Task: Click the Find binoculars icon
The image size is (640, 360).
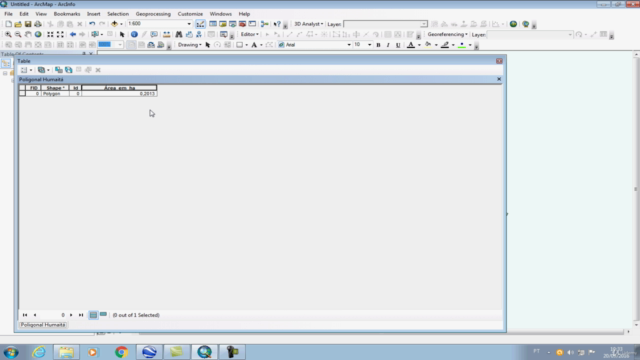Action: (179, 35)
